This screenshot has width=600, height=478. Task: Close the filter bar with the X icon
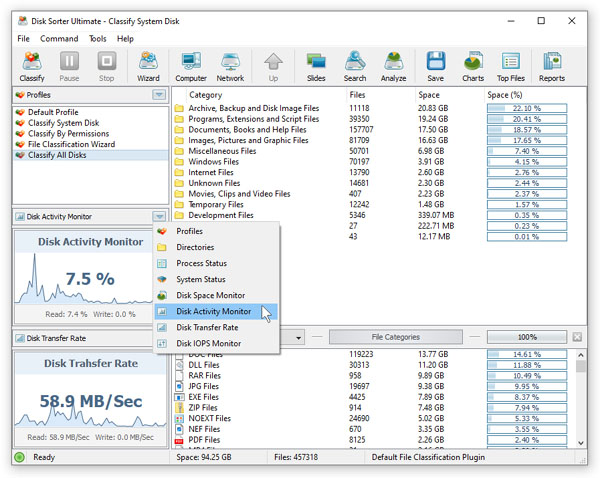tap(577, 337)
